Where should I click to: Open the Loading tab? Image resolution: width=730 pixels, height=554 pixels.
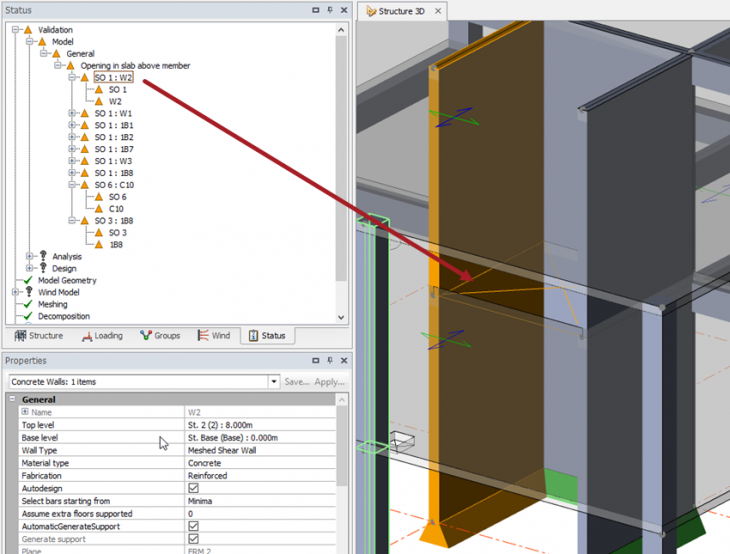[102, 336]
